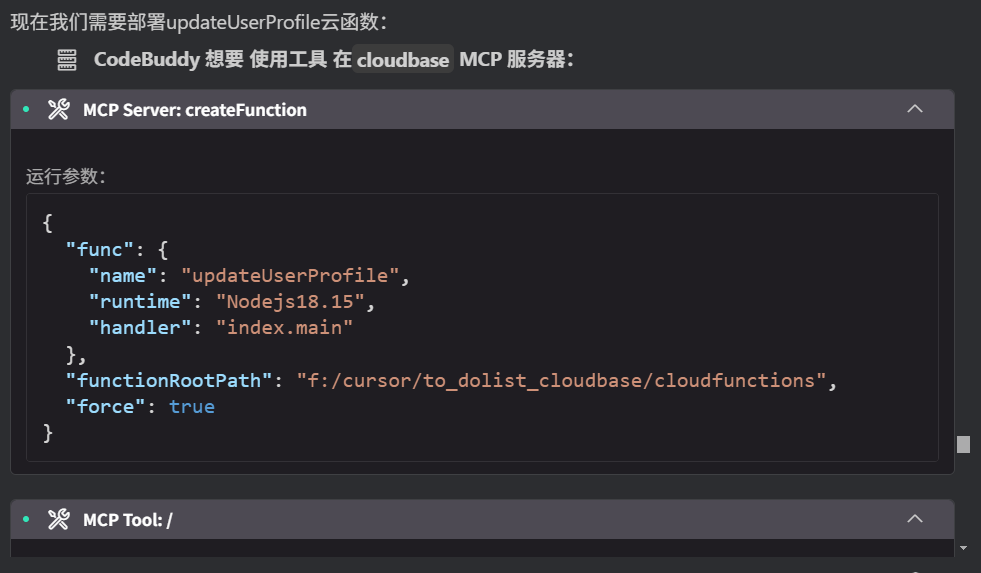This screenshot has height=573, width=981.
Task: Click the wrench icon in the createFunction header
Action: click(59, 110)
